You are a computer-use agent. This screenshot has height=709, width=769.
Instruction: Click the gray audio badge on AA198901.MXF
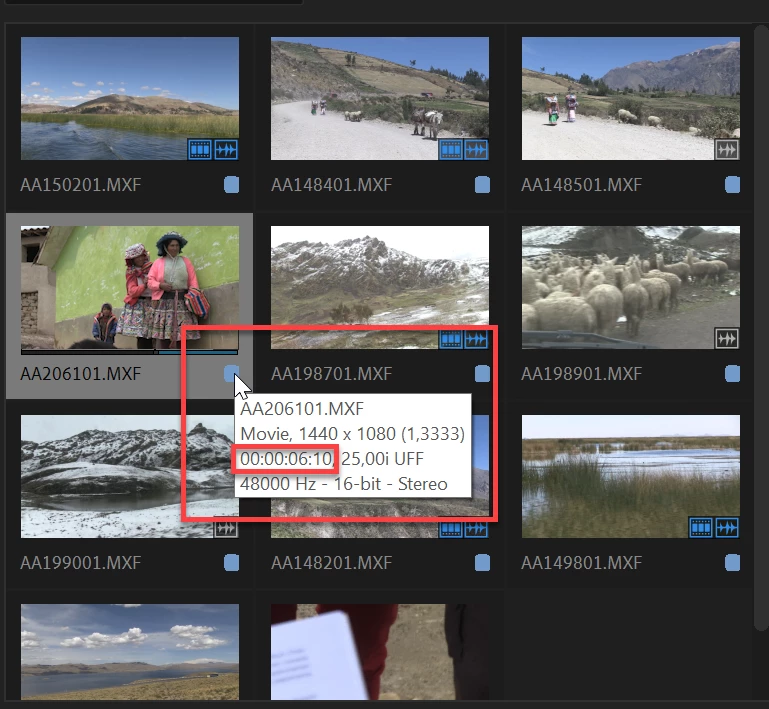(x=727, y=338)
